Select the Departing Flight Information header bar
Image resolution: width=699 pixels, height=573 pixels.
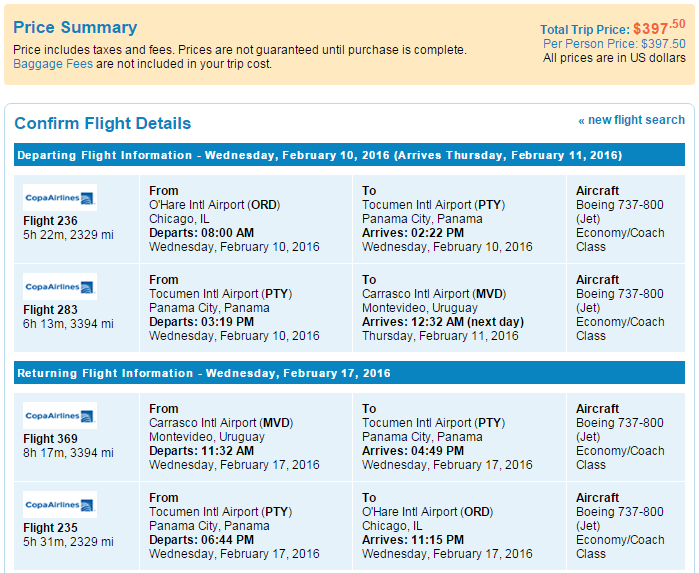coord(350,155)
